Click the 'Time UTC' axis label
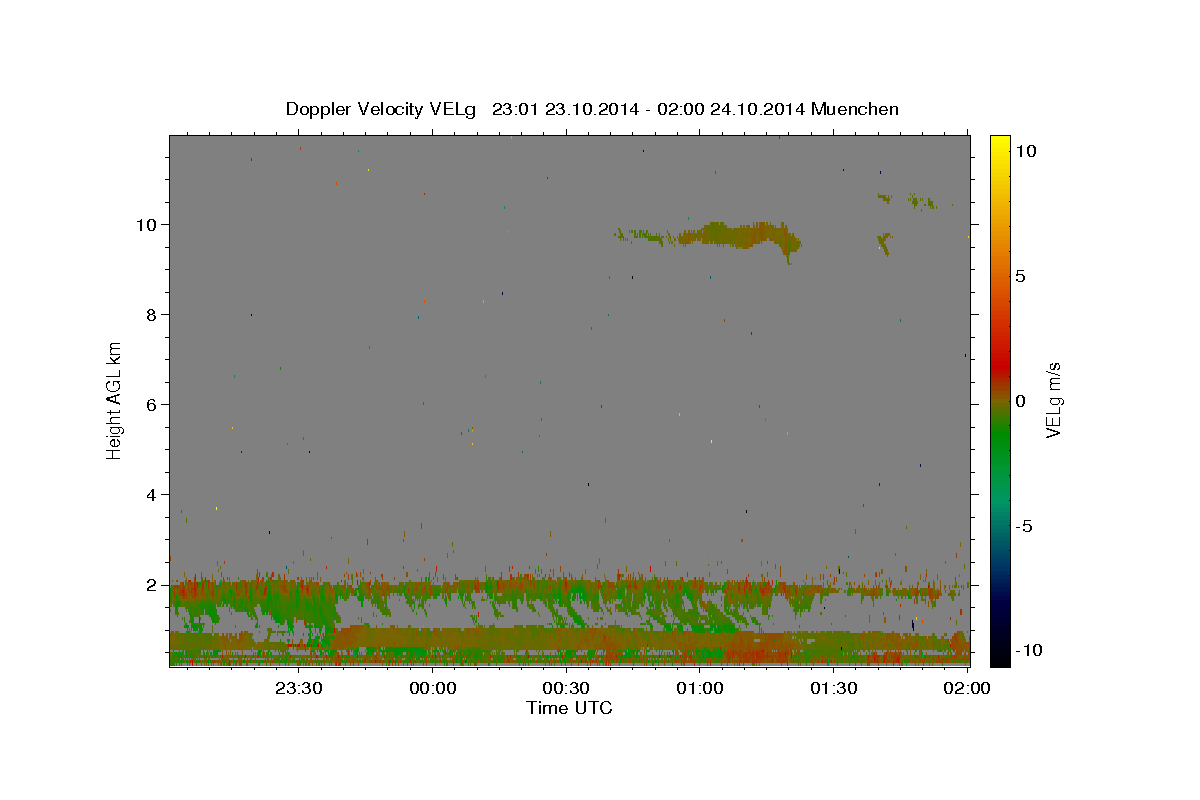The height and width of the screenshot is (800, 1200). click(570, 708)
